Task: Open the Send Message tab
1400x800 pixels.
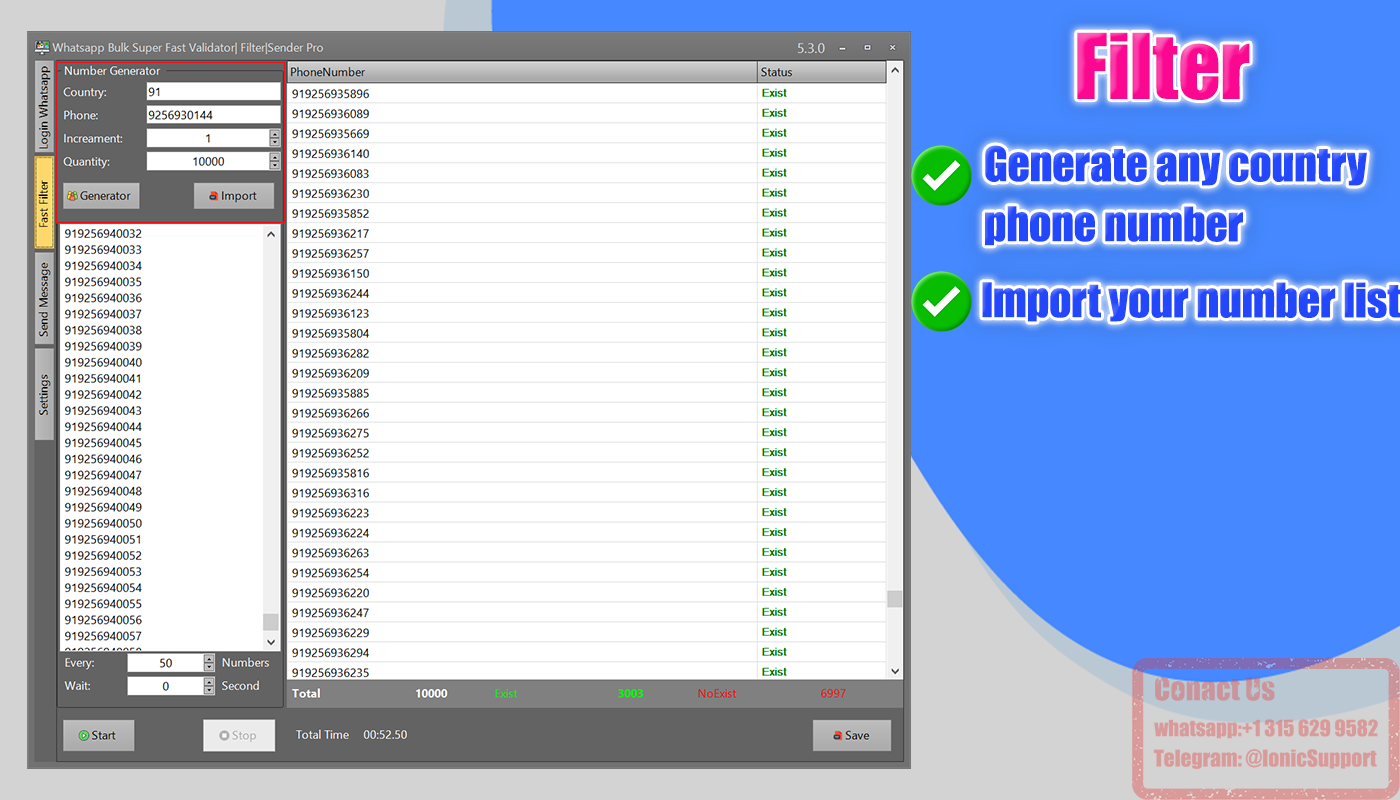Action: [x=44, y=299]
